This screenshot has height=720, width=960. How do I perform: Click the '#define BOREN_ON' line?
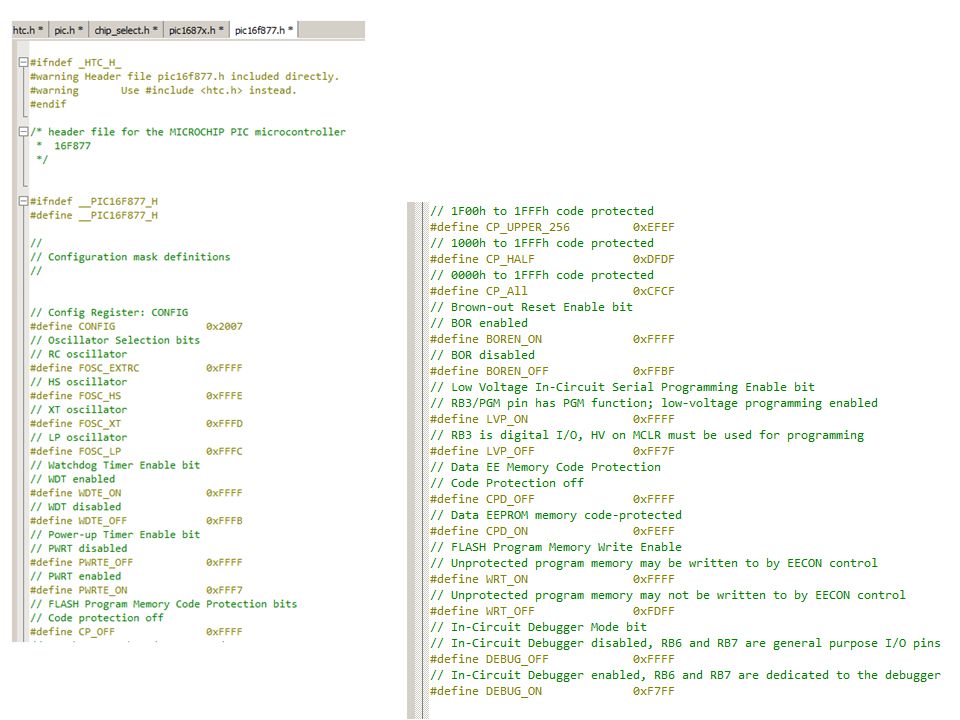(552, 339)
